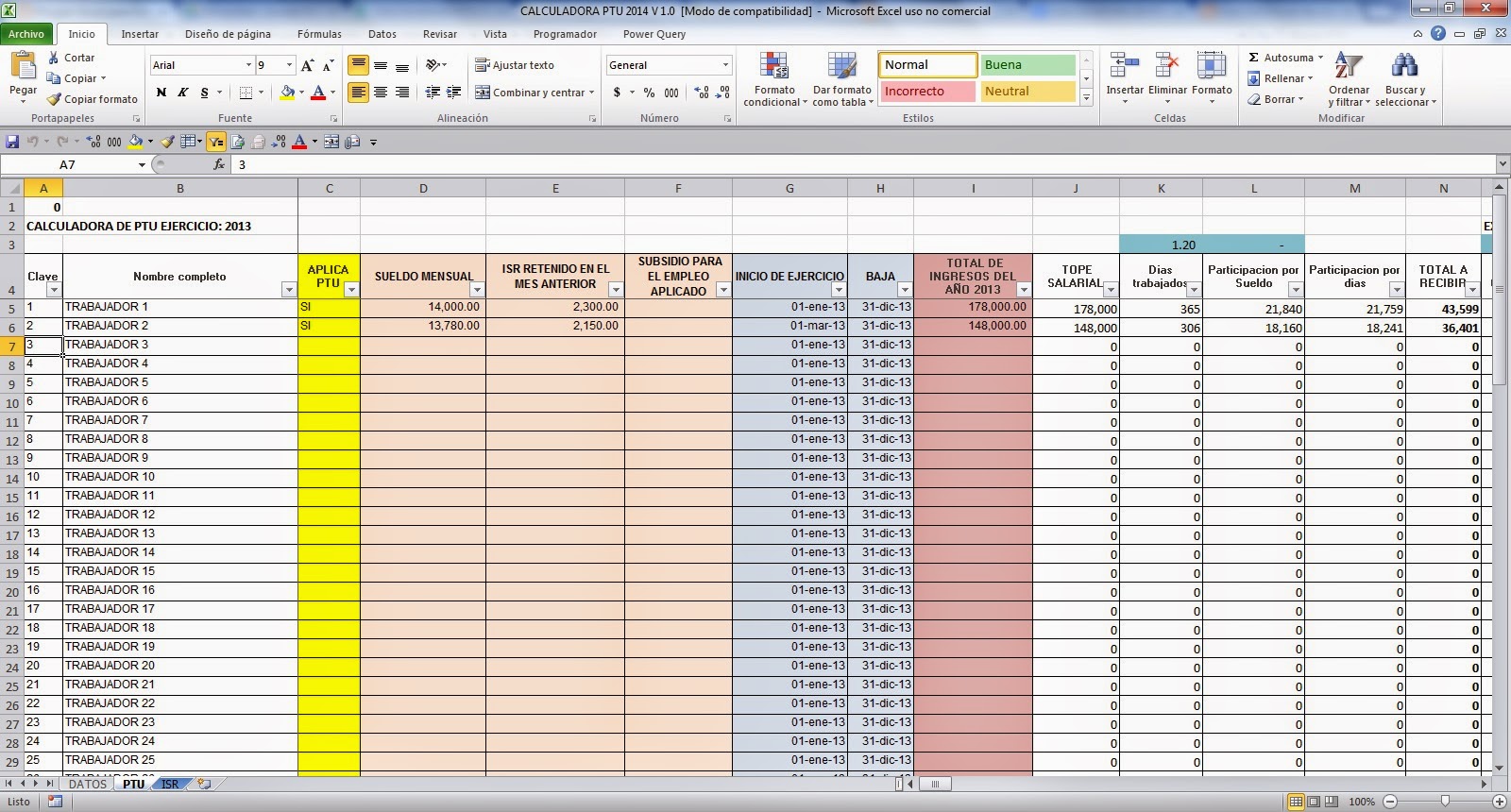1511x812 pixels.
Task: Open filter arrow on SUELDO MENSUAL column
Action: (x=477, y=290)
